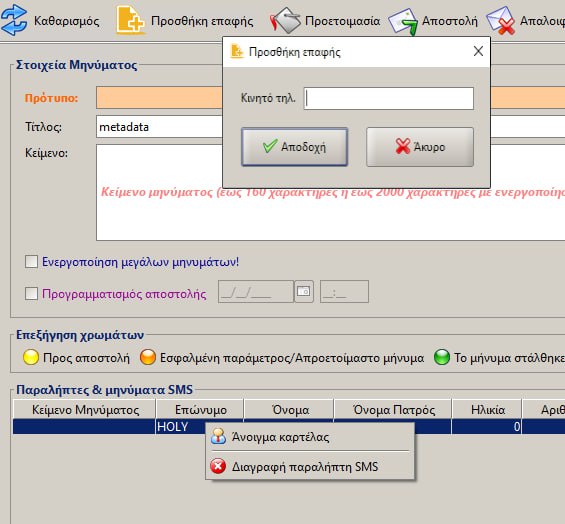Click the Προετοιμασία tag icon
This screenshot has width=565, height=524.
tap(285, 21)
